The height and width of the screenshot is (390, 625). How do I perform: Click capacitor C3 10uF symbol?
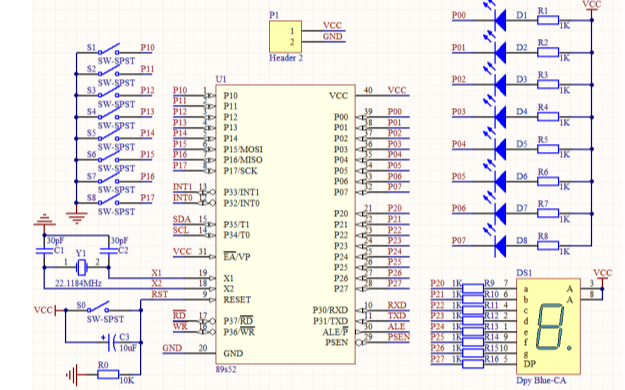pyautogui.click(x=112, y=342)
